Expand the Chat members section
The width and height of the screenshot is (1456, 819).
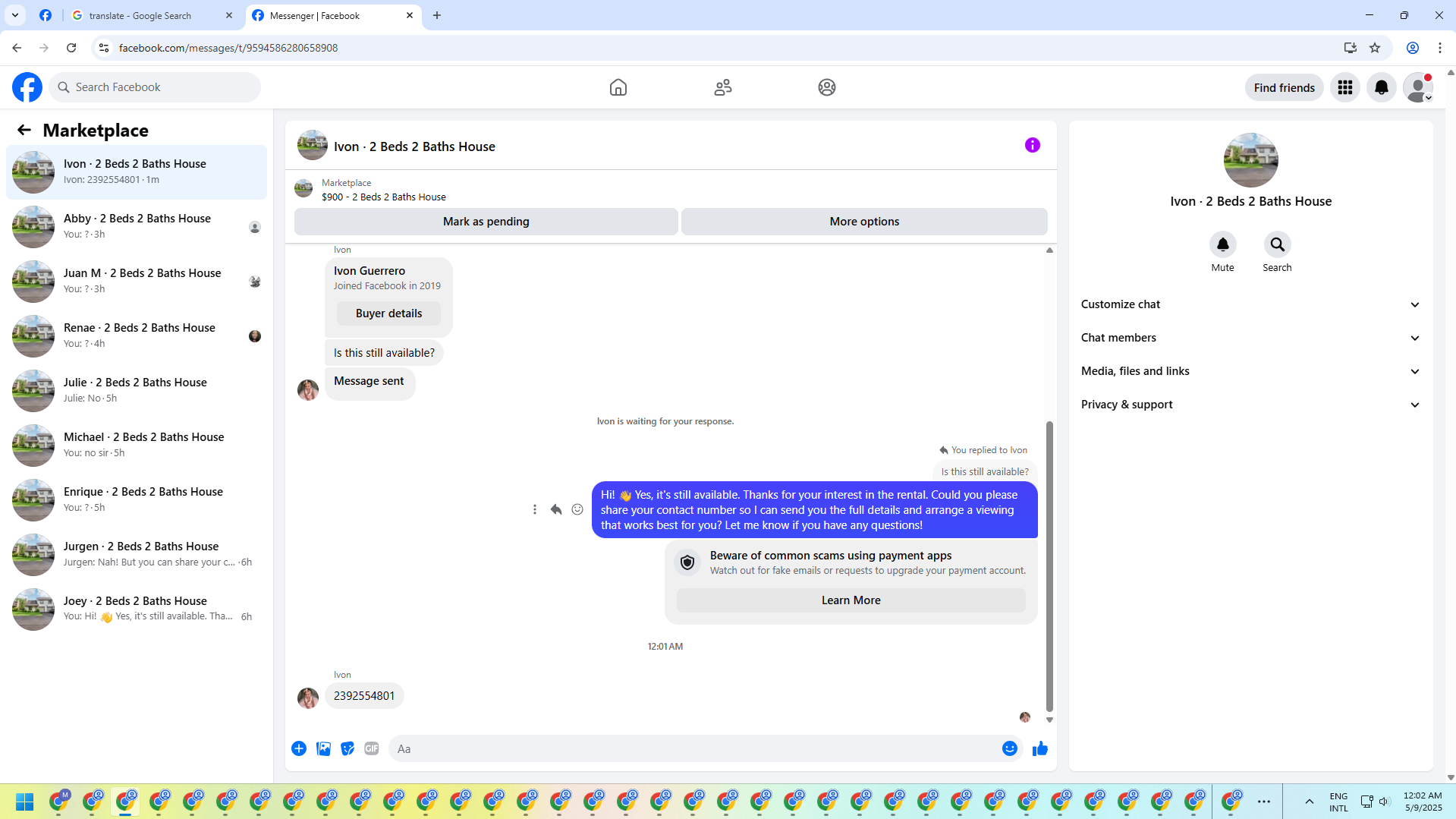(x=1250, y=338)
